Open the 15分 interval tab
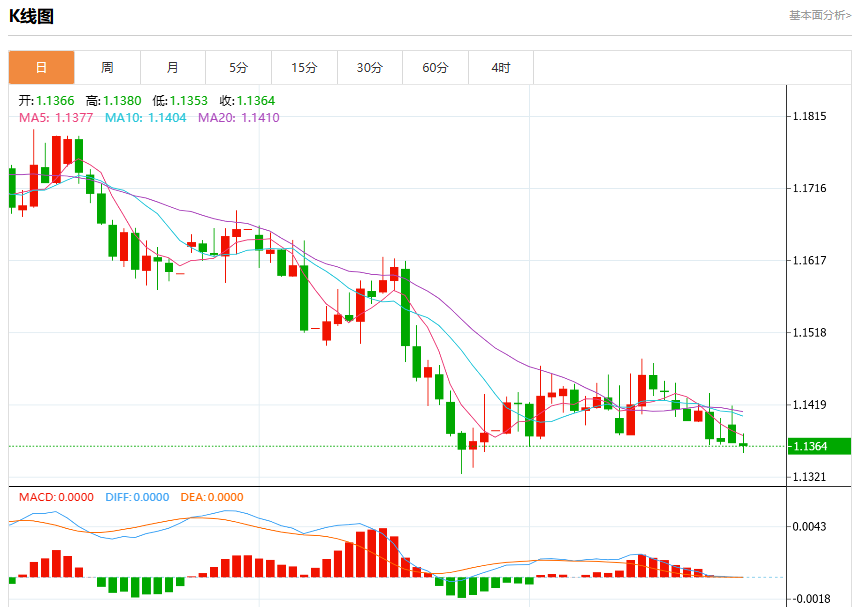 pyautogui.click(x=304, y=68)
